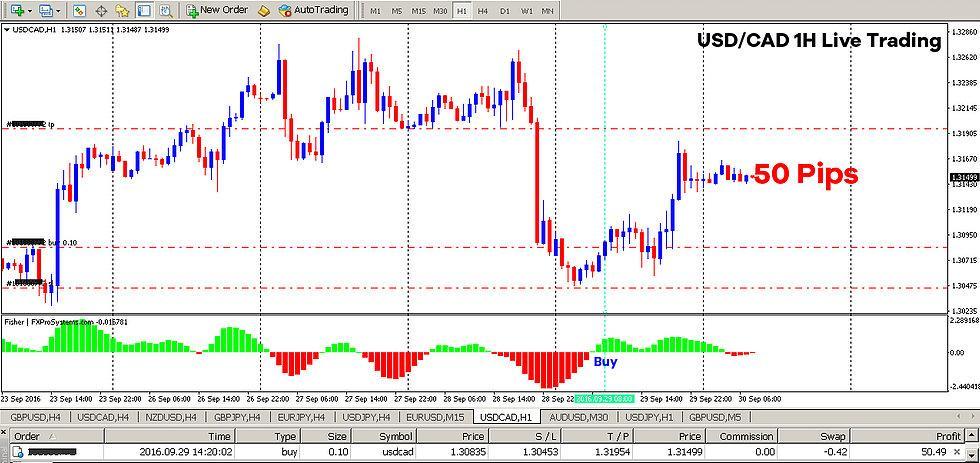The image size is (980, 463).
Task: Open the Market Watch panel icon
Action: point(79,10)
